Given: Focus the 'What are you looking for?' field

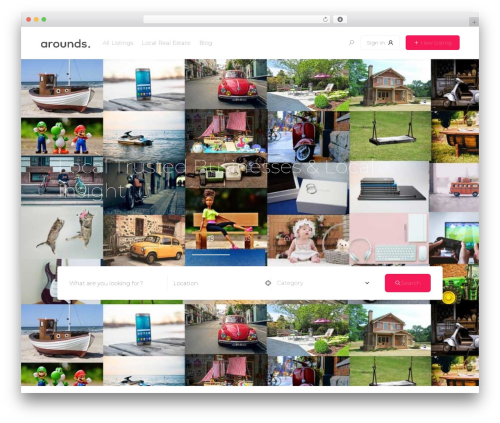Looking at the screenshot, I should pos(115,283).
